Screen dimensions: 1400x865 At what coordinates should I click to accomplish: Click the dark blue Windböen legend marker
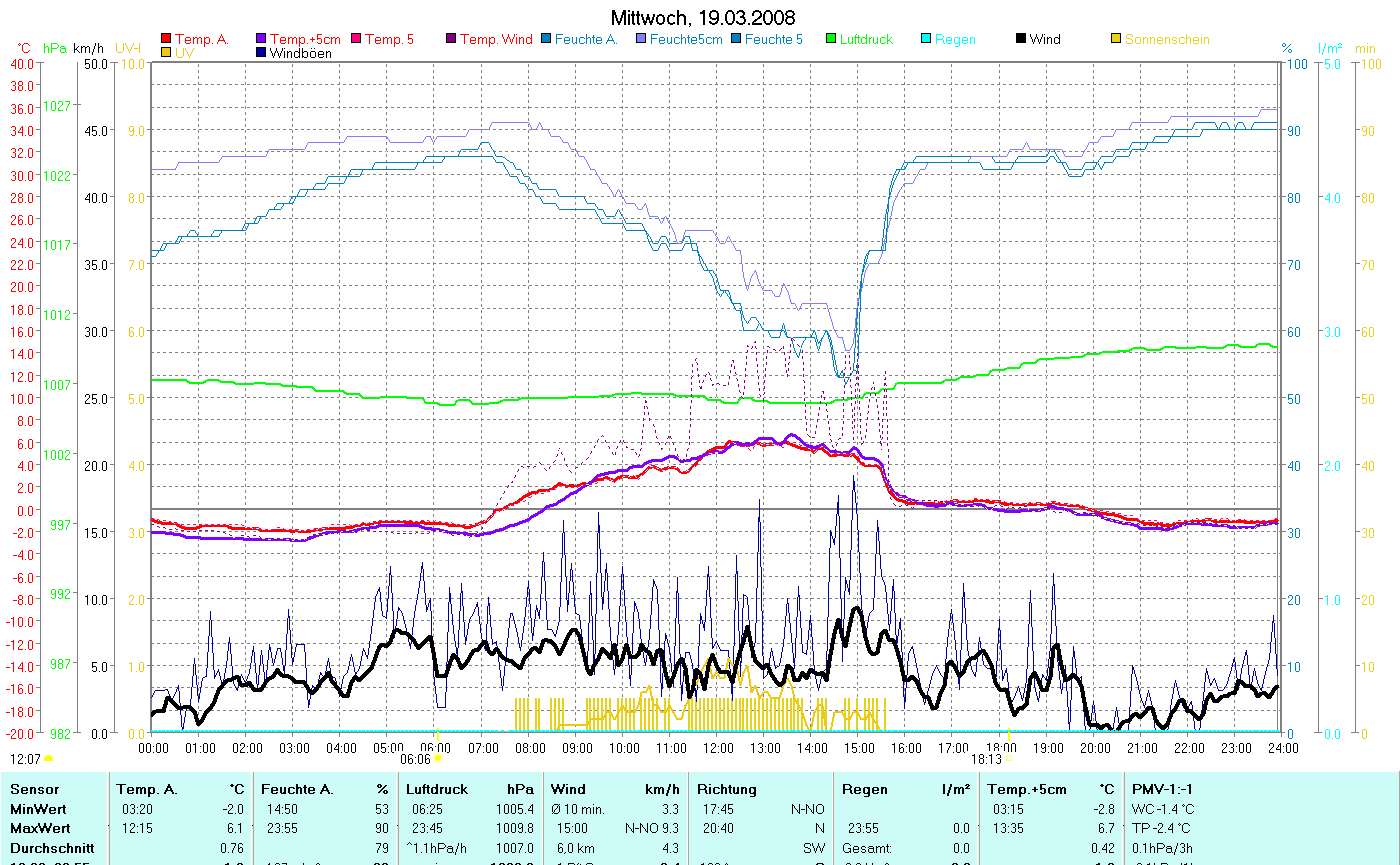[x=261, y=53]
